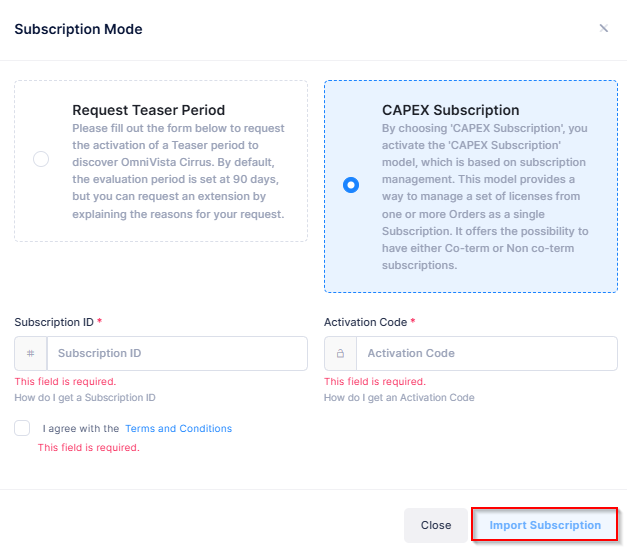The height and width of the screenshot is (555, 627).
Task: Click the CAPEX Subscription card heading
Action: point(450,110)
